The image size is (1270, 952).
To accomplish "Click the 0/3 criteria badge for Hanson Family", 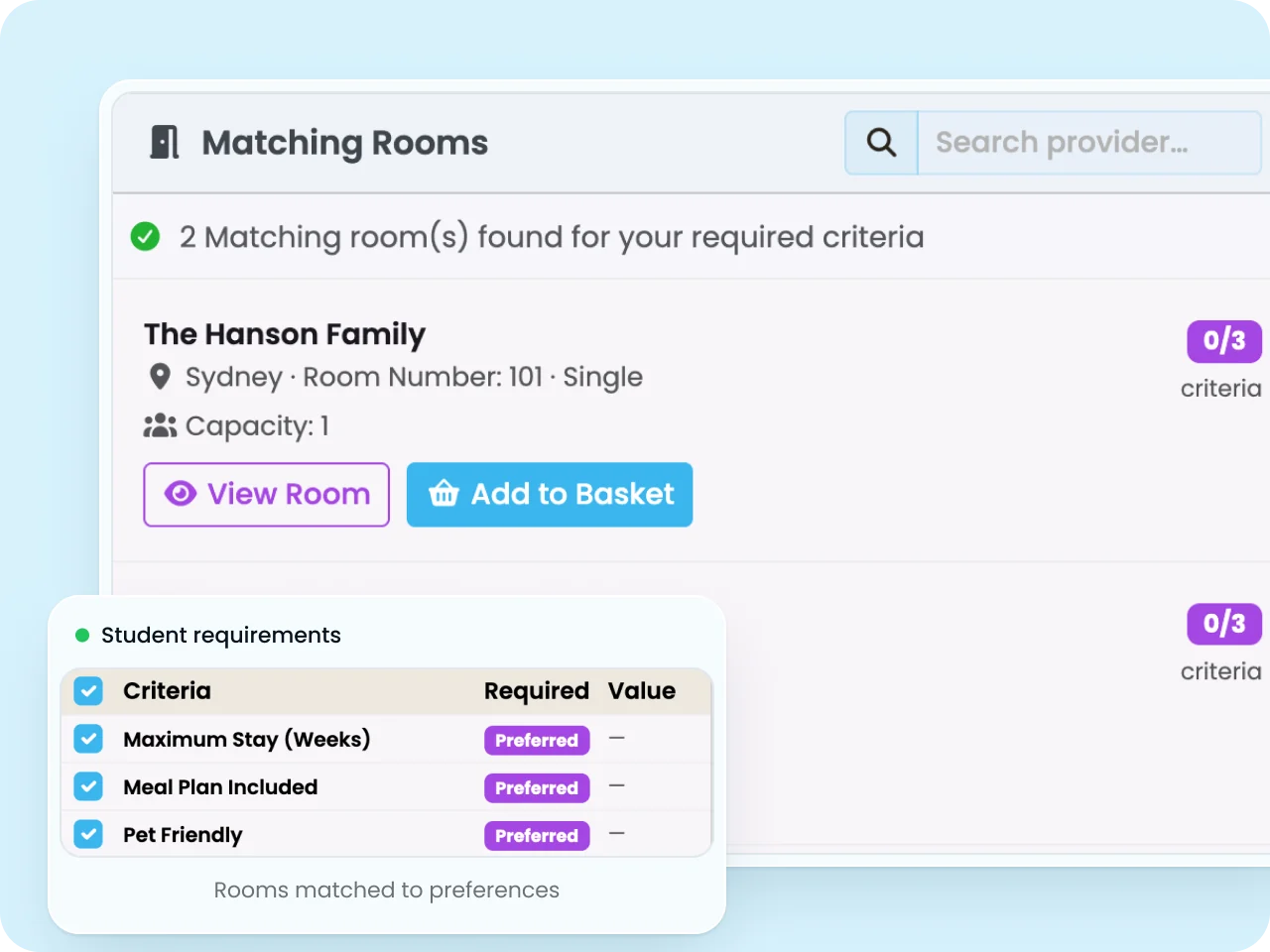I will [1224, 341].
